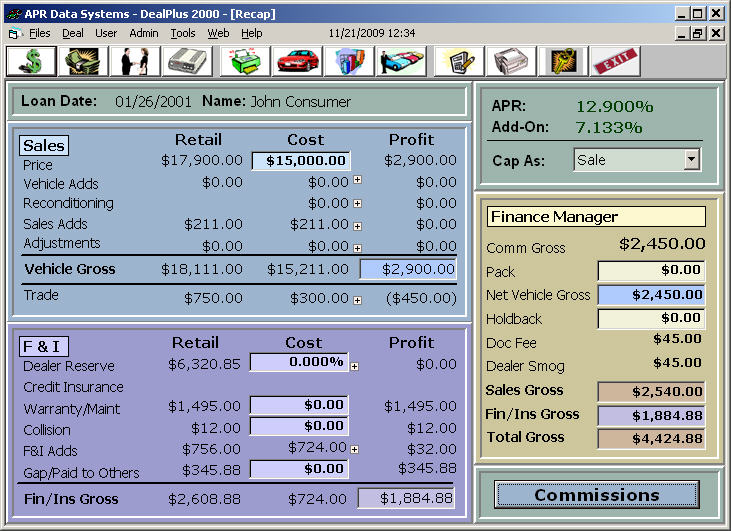Open the Admin menu

[144, 33]
